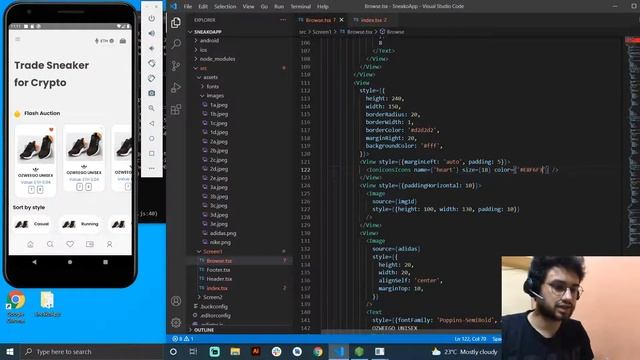640x360 pixels.
Task: Select nike.png file
Action: (x=220, y=242)
